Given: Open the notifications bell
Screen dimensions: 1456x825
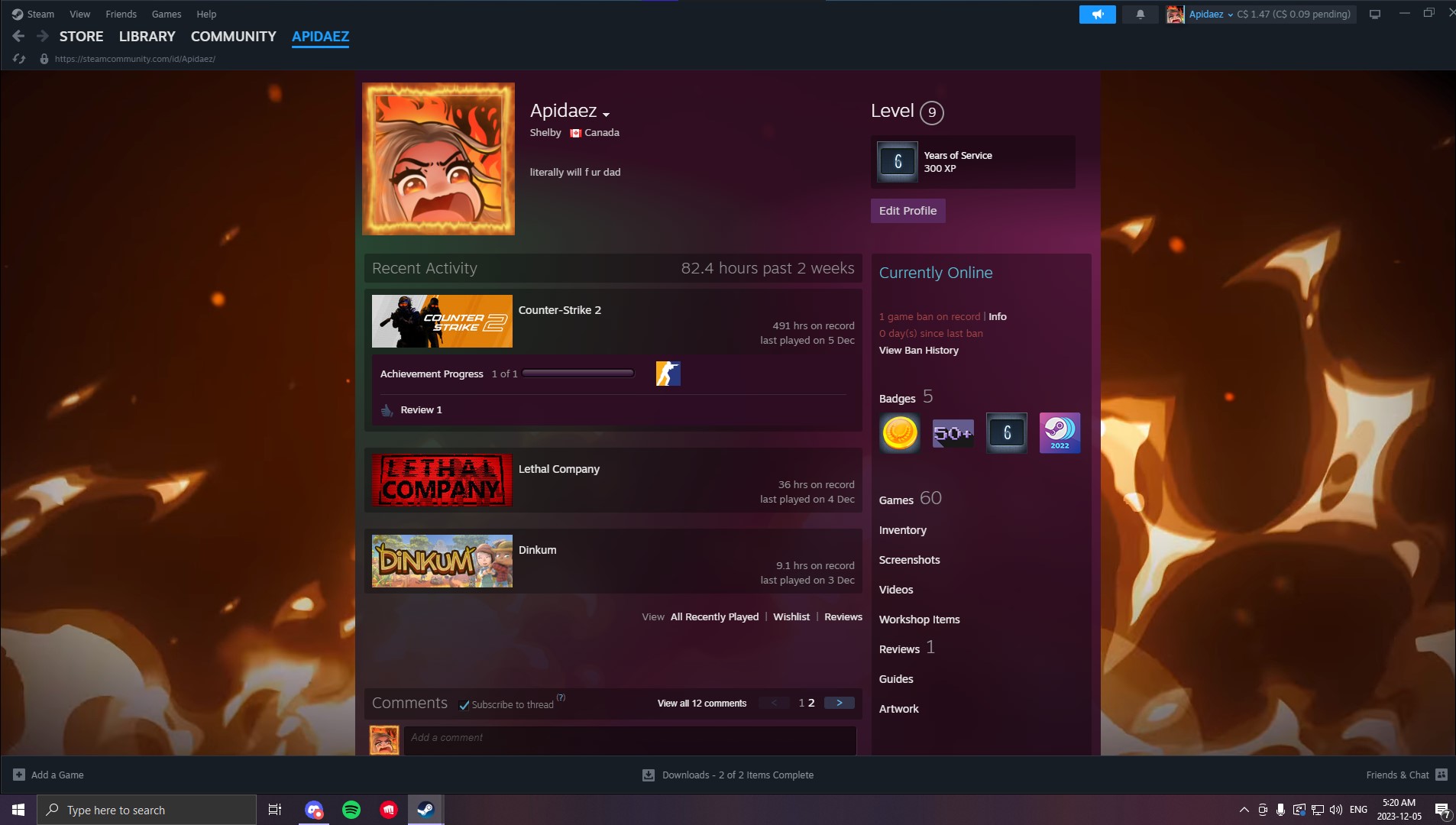Looking at the screenshot, I should (1140, 15).
